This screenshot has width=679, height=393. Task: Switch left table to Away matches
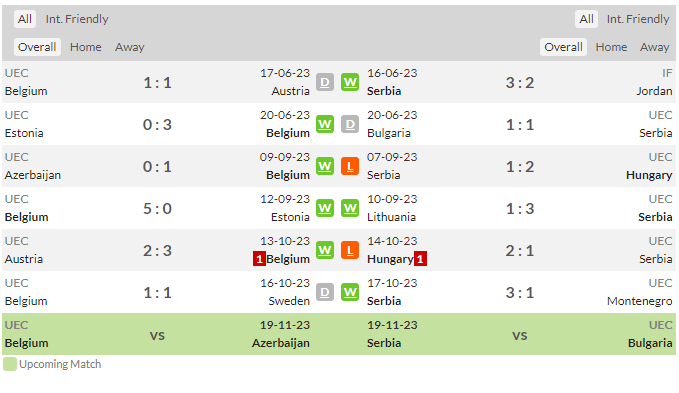[129, 47]
